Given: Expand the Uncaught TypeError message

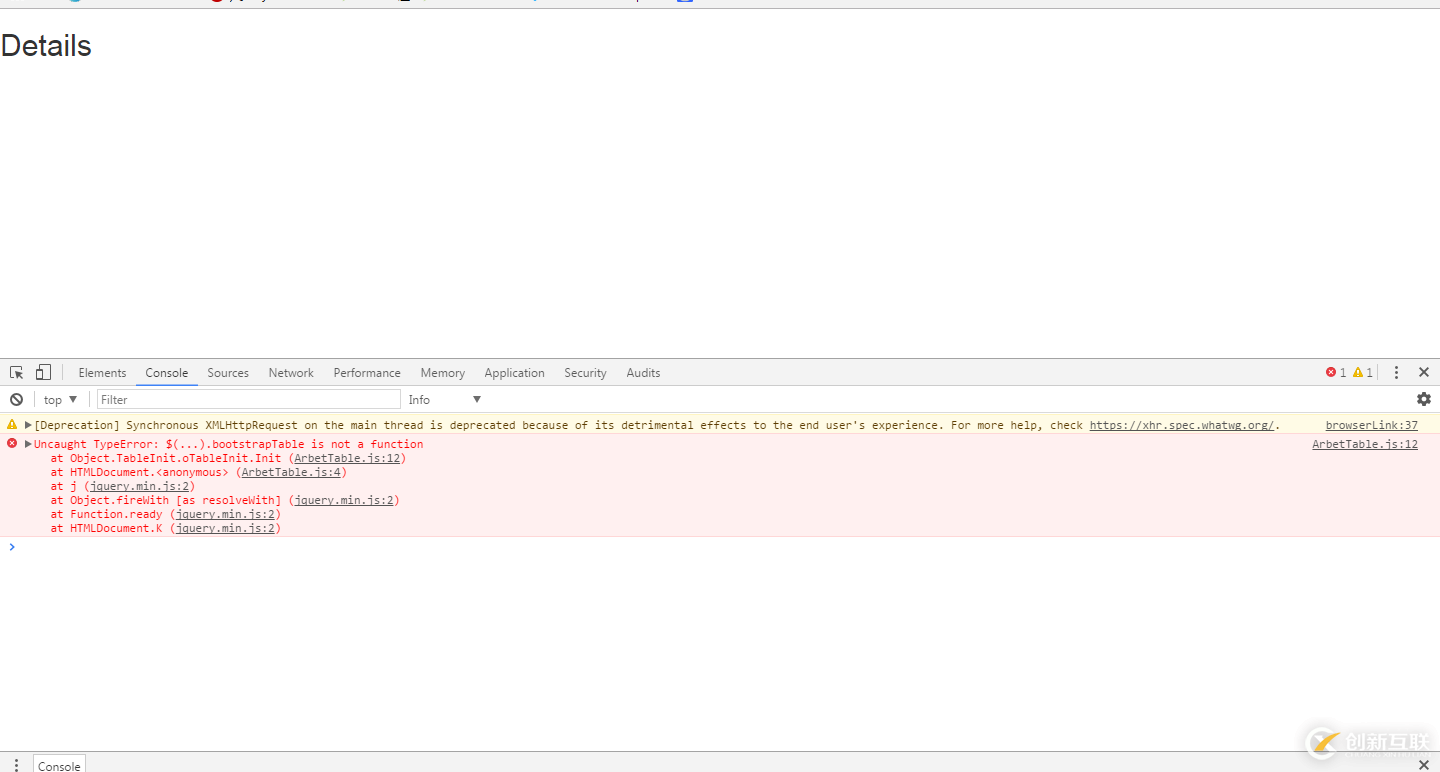Looking at the screenshot, I should pos(28,444).
